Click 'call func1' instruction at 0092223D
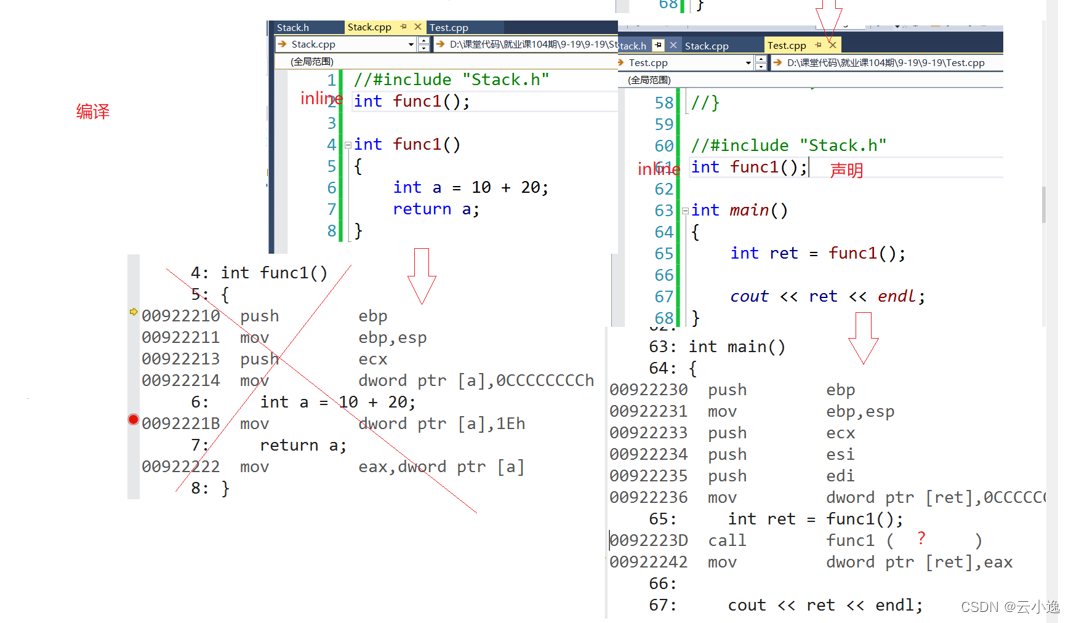Image resolution: width=1076 pixels, height=623 pixels. tap(796, 541)
